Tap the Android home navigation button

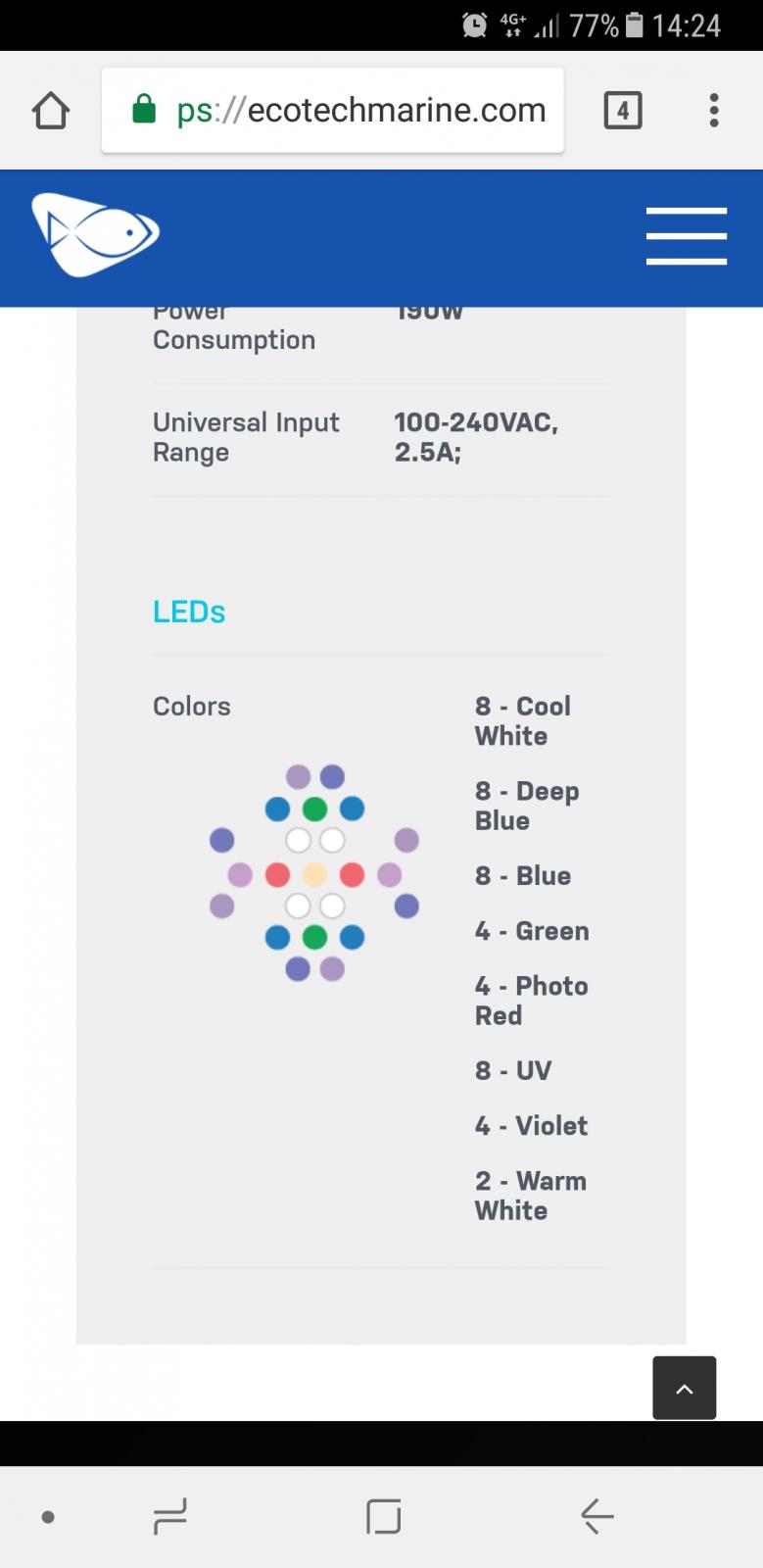click(383, 1516)
